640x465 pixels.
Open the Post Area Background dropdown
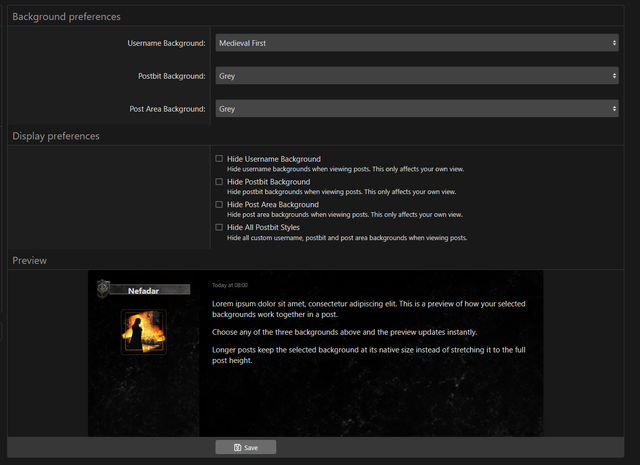coord(417,109)
